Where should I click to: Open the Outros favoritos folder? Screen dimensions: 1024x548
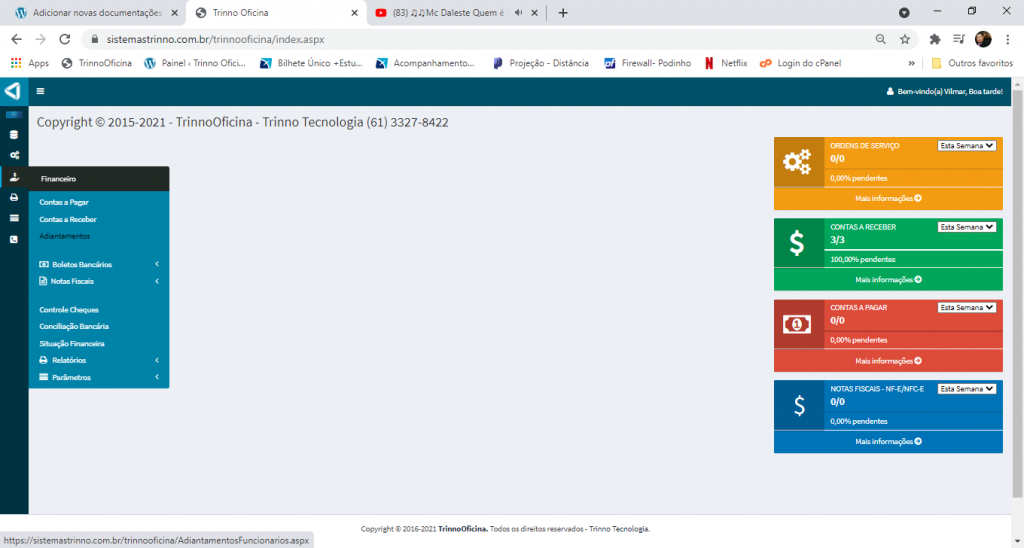coord(972,63)
